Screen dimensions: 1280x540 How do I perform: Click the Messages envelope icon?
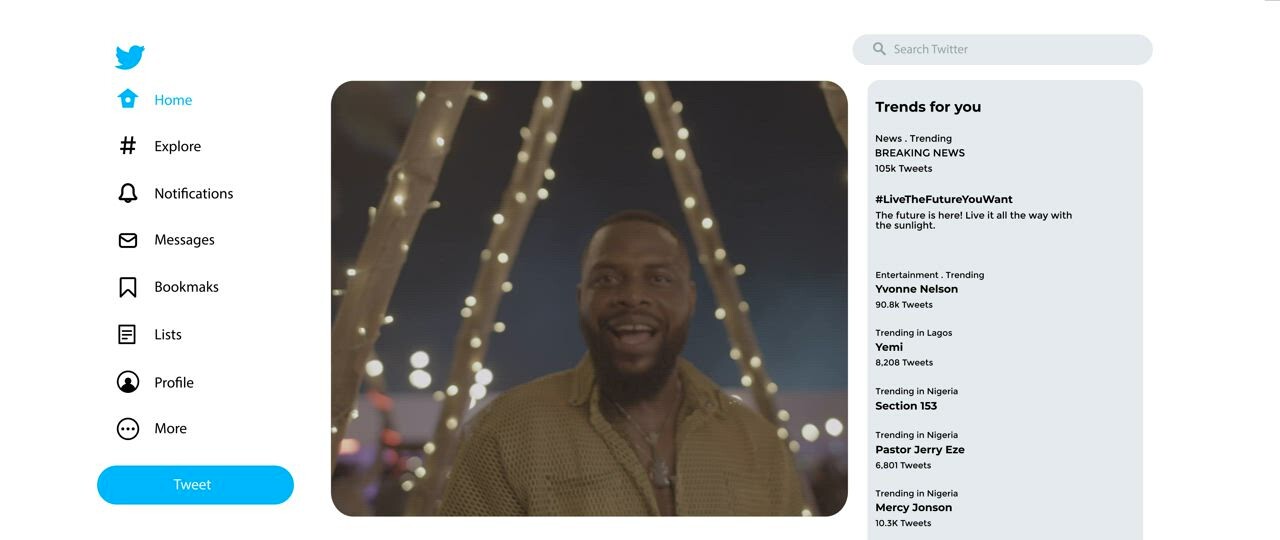tap(128, 240)
